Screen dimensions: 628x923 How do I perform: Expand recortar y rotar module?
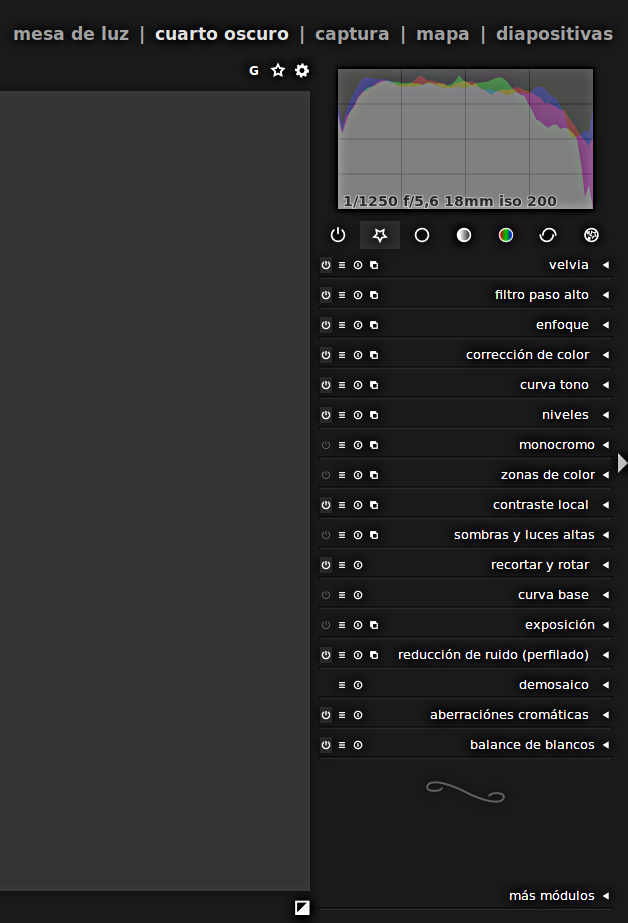tap(606, 565)
